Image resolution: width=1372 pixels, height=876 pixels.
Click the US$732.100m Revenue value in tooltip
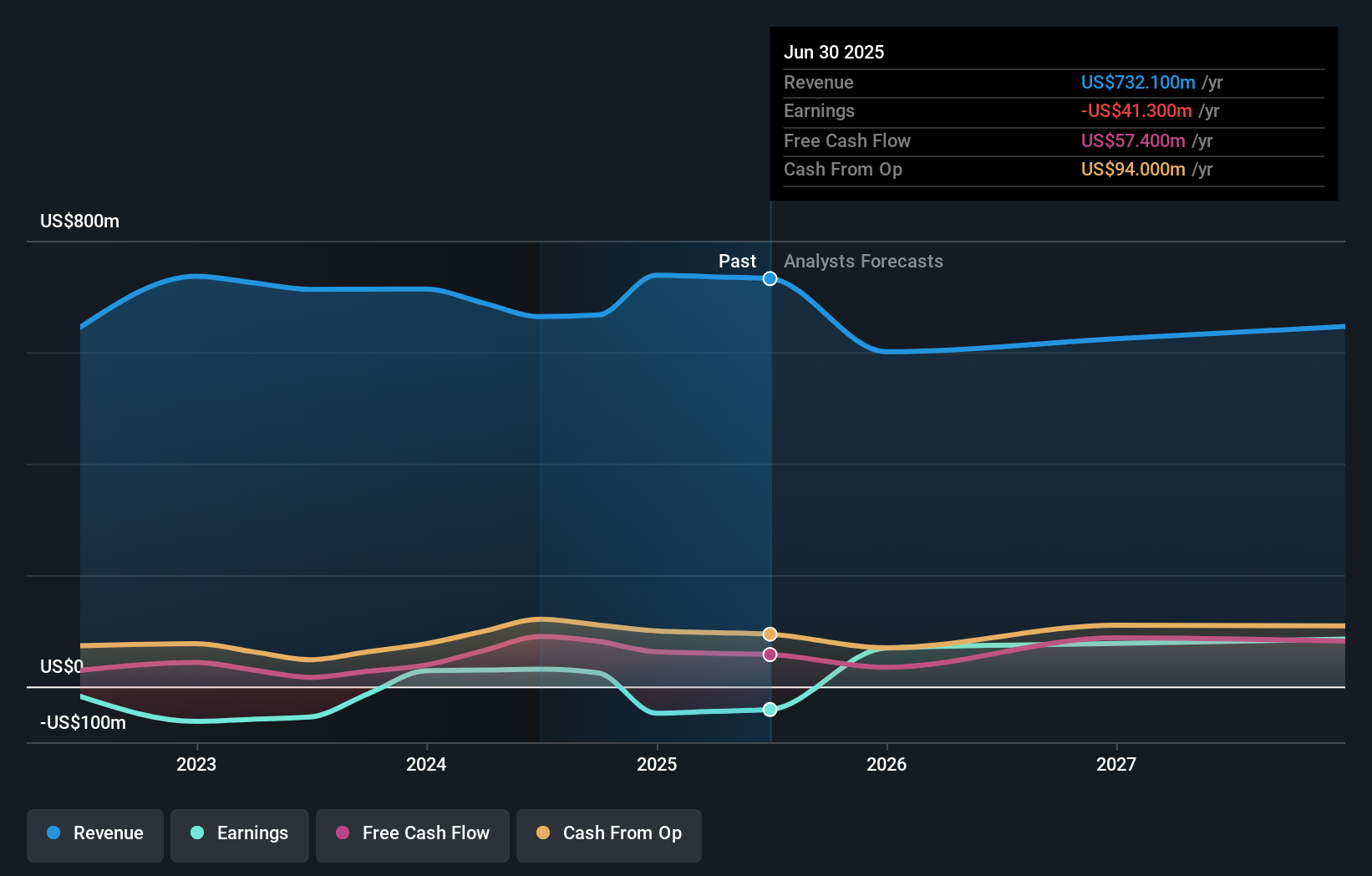click(1137, 83)
